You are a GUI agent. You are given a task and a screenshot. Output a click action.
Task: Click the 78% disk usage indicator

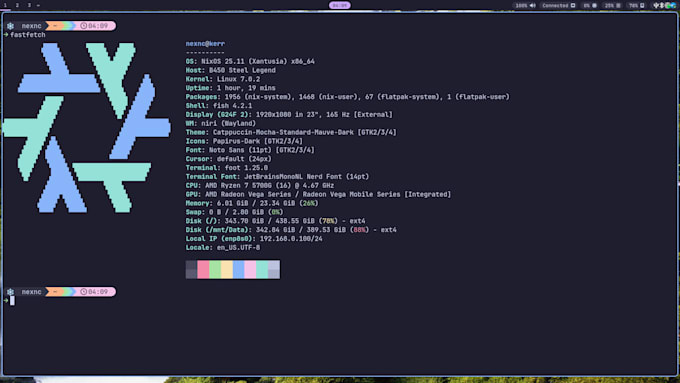click(x=637, y=6)
